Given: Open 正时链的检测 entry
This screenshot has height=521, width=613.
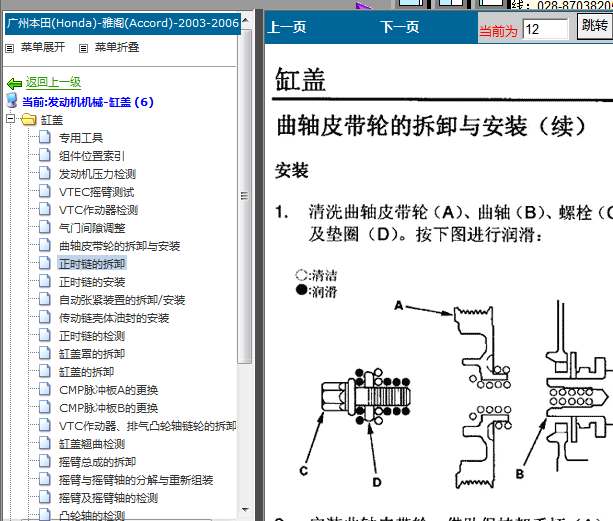Looking at the screenshot, I should pos(92,336).
